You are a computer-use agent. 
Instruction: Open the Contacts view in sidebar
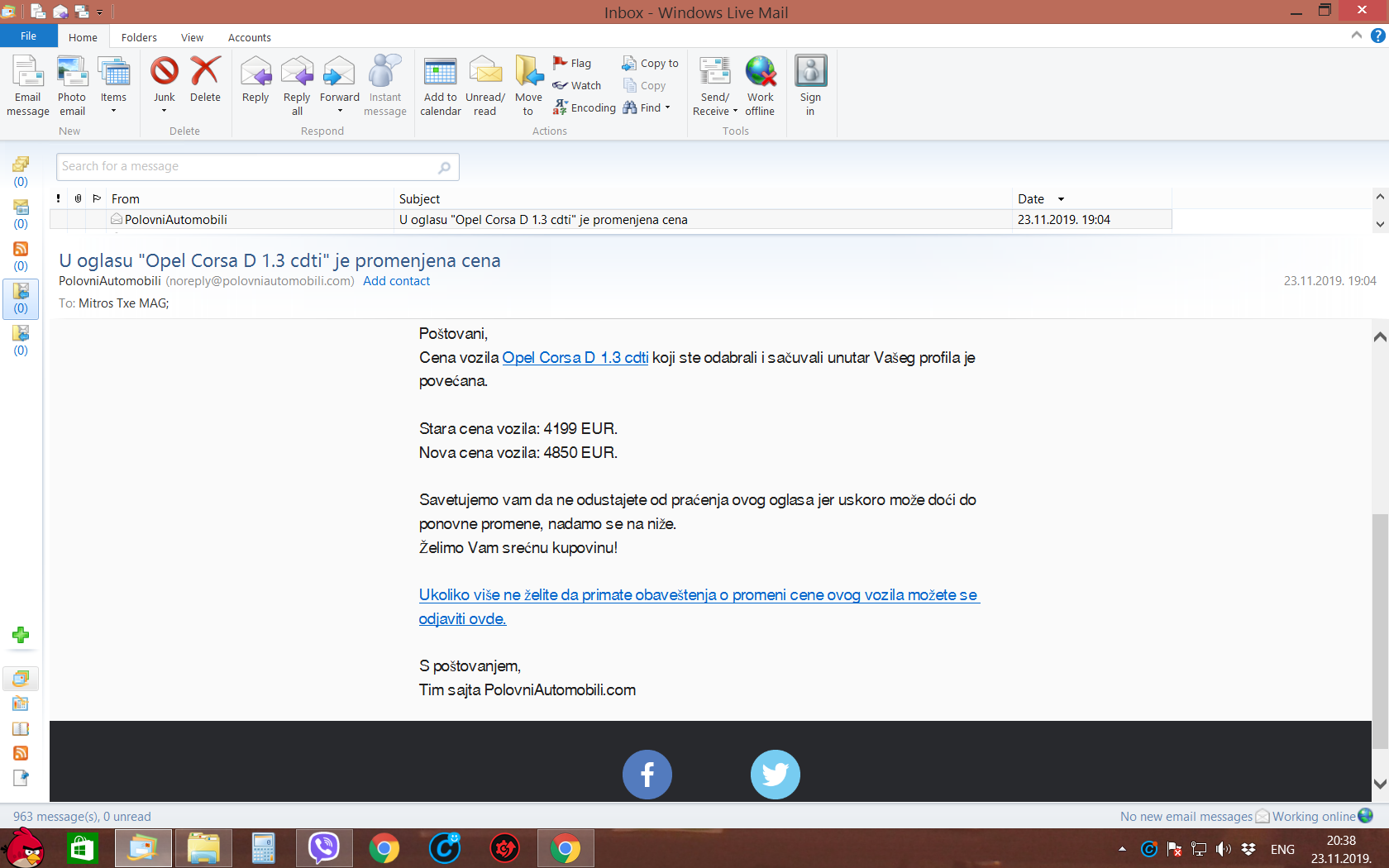[x=21, y=728]
